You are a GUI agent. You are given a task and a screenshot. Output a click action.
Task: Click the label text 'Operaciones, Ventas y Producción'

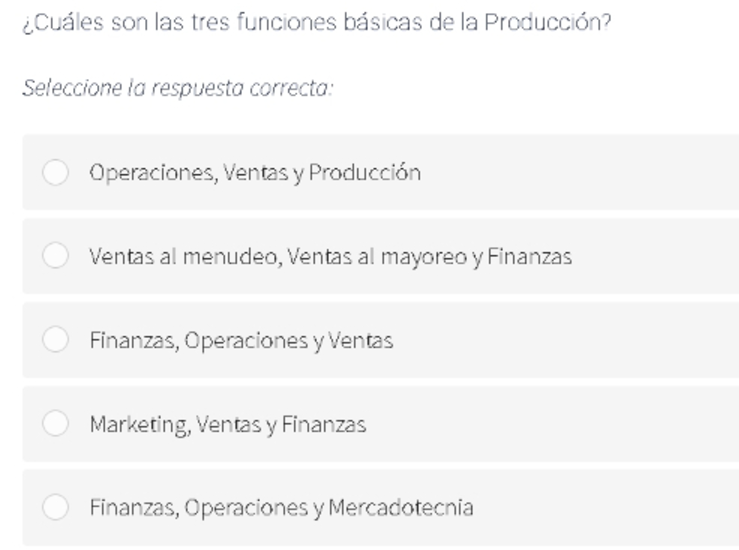click(x=255, y=173)
